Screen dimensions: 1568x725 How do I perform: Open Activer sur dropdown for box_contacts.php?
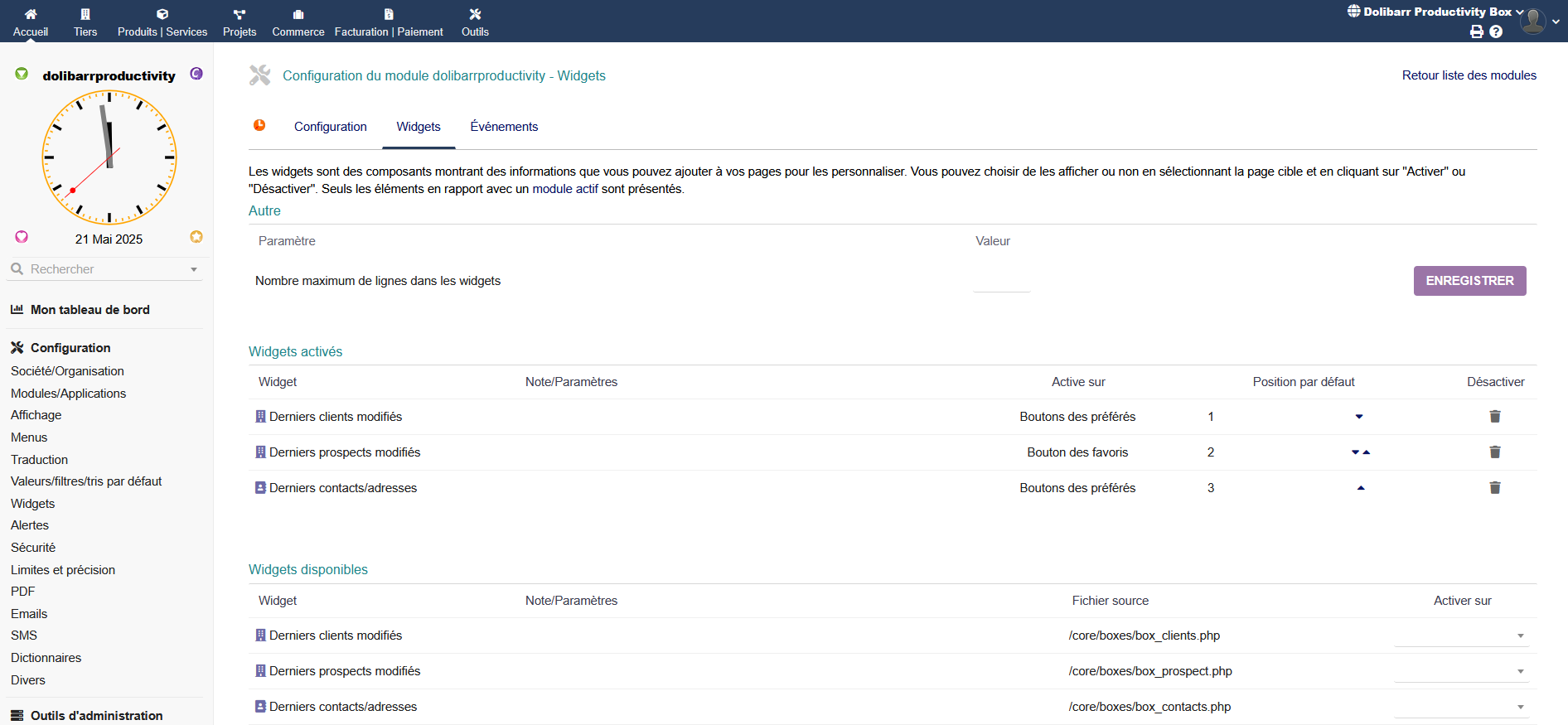1461,707
